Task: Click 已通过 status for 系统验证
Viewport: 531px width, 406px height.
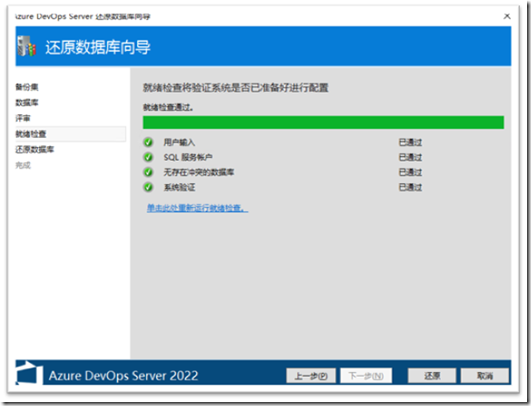Action: (x=410, y=187)
